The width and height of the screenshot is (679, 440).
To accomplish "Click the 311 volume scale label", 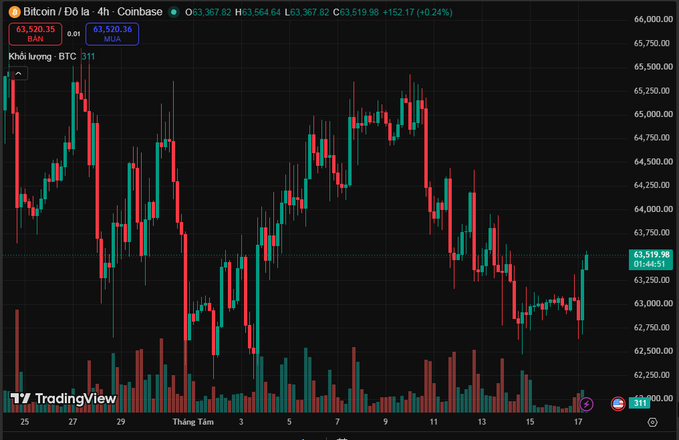I will pos(640,403).
